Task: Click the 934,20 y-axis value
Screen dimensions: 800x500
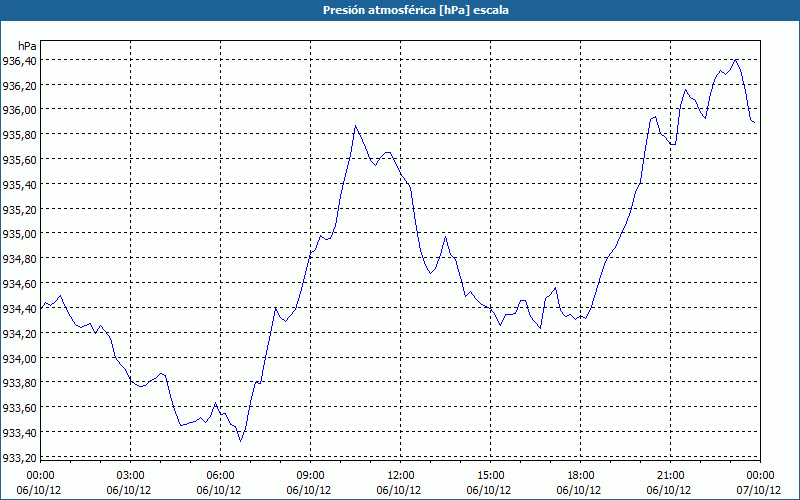Action: 19,334
